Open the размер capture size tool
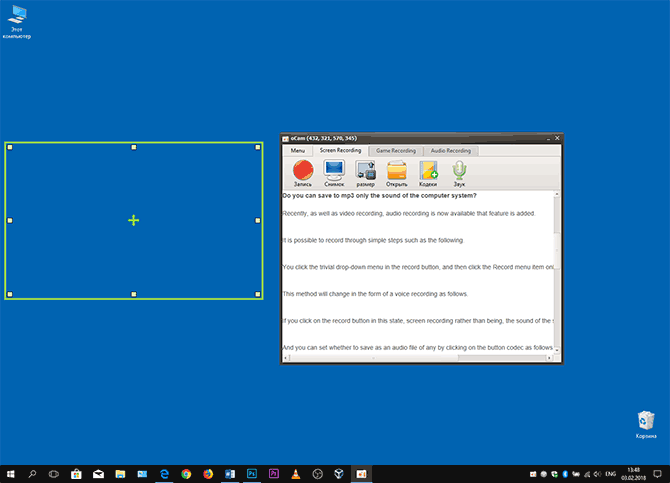670x483 pixels. (365, 173)
